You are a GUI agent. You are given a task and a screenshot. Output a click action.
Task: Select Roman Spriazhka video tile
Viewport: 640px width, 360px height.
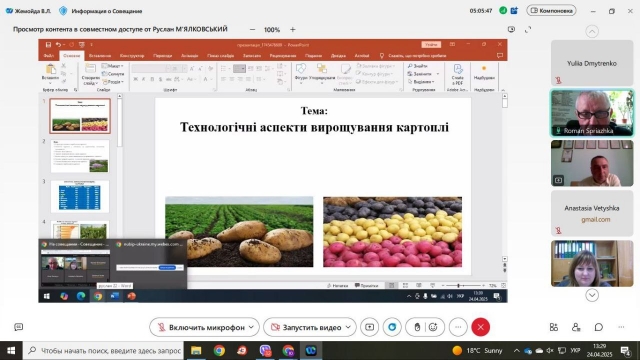592,113
